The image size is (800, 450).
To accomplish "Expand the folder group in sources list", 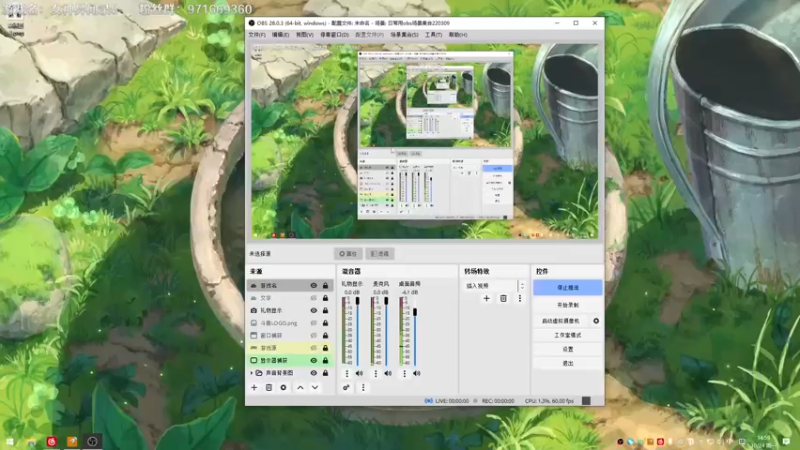I will coord(252,373).
